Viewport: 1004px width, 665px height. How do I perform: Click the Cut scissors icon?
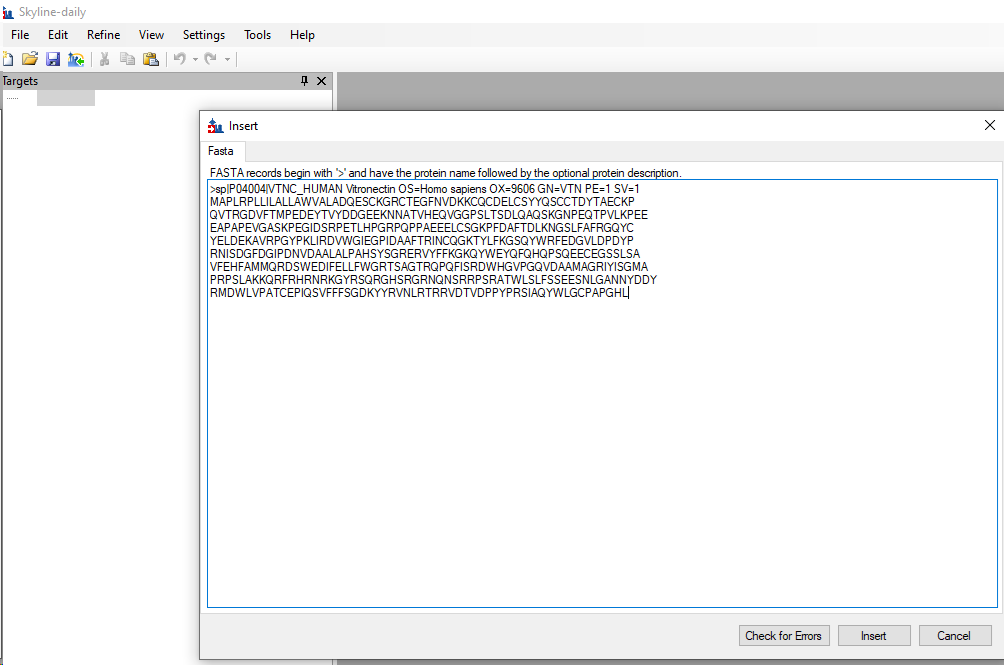pyautogui.click(x=104, y=59)
